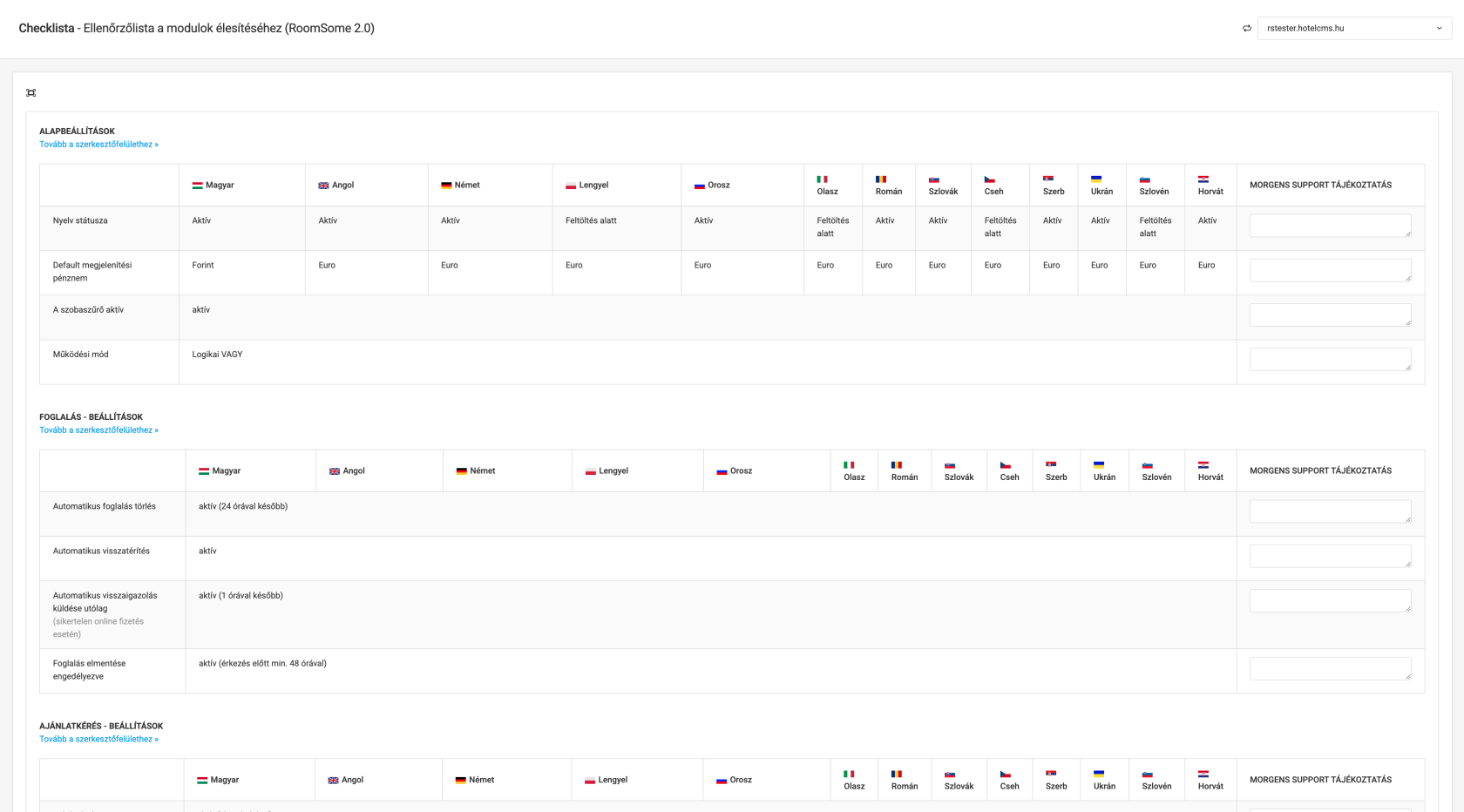Image resolution: width=1464 pixels, height=812 pixels.
Task: Click the German flag in Alapbeállítások header
Action: point(446,186)
